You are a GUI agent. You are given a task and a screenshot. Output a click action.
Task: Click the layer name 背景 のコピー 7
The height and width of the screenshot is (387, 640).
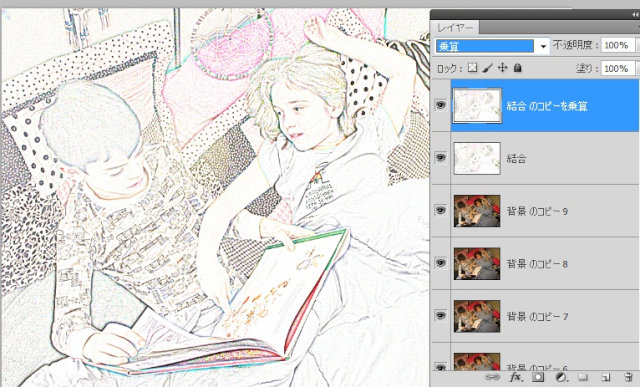(537, 316)
